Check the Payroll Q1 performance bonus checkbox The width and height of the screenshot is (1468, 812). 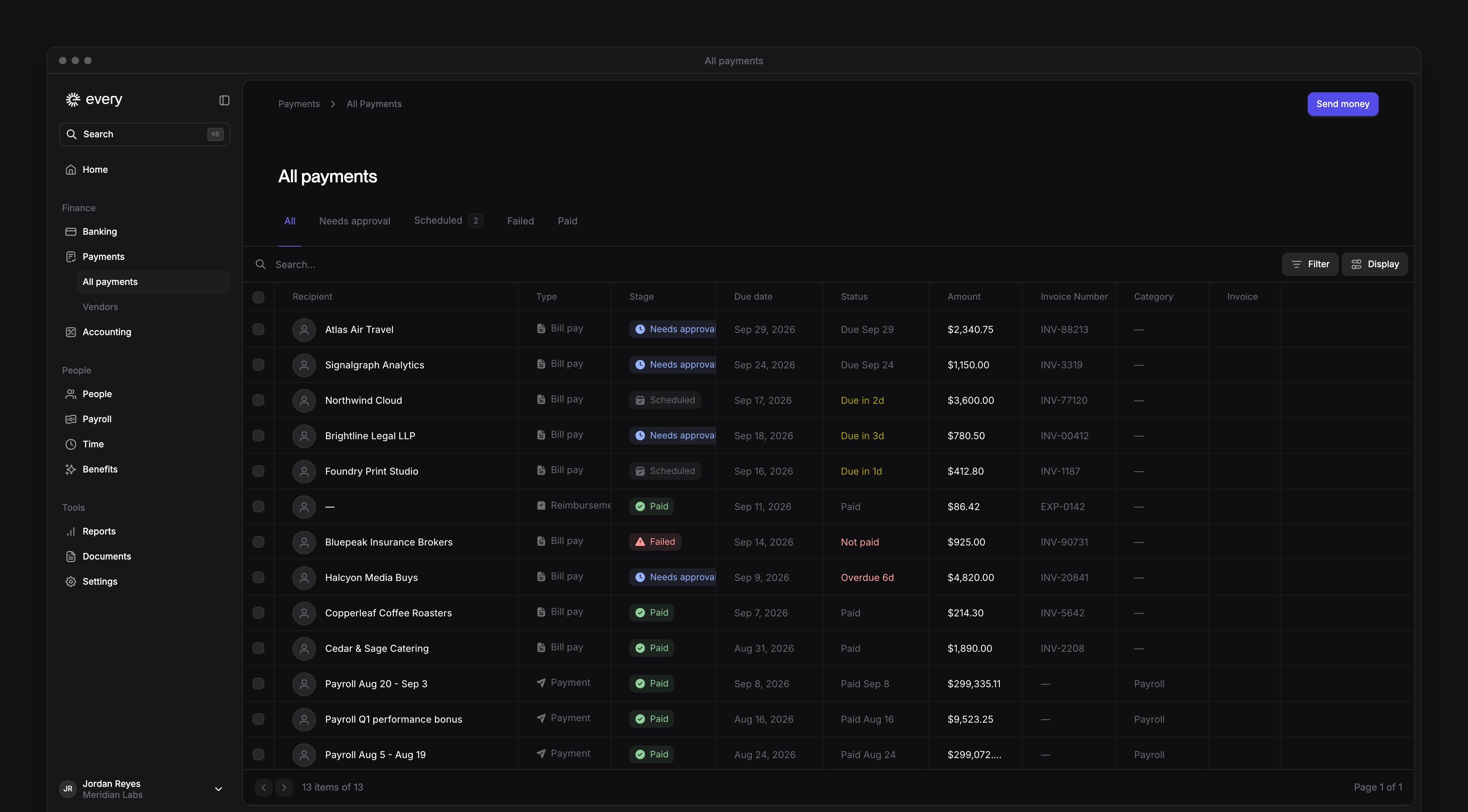pos(258,719)
